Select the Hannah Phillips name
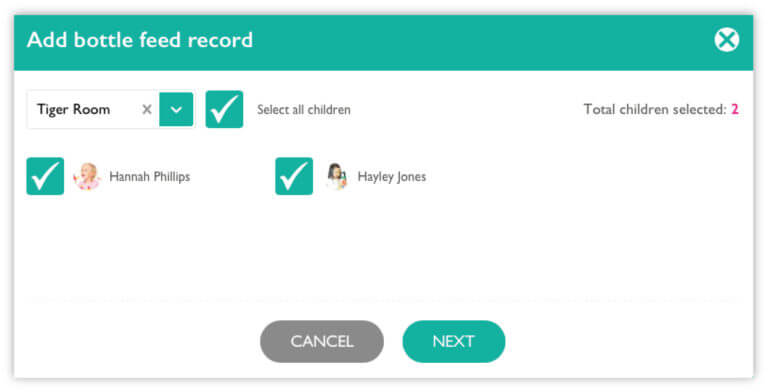The image size is (768, 392). pos(149,176)
